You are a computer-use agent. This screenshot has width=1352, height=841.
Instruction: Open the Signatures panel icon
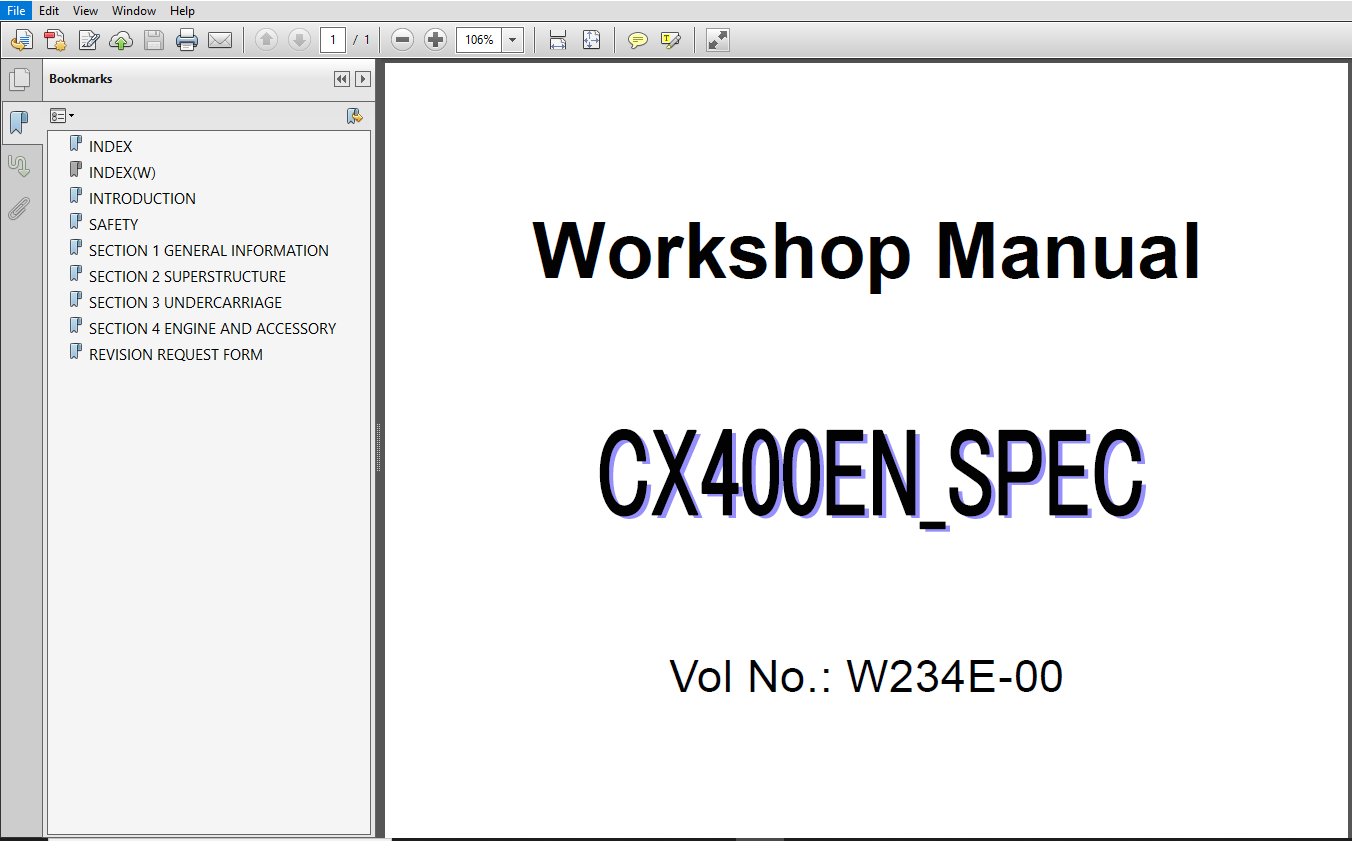19,166
